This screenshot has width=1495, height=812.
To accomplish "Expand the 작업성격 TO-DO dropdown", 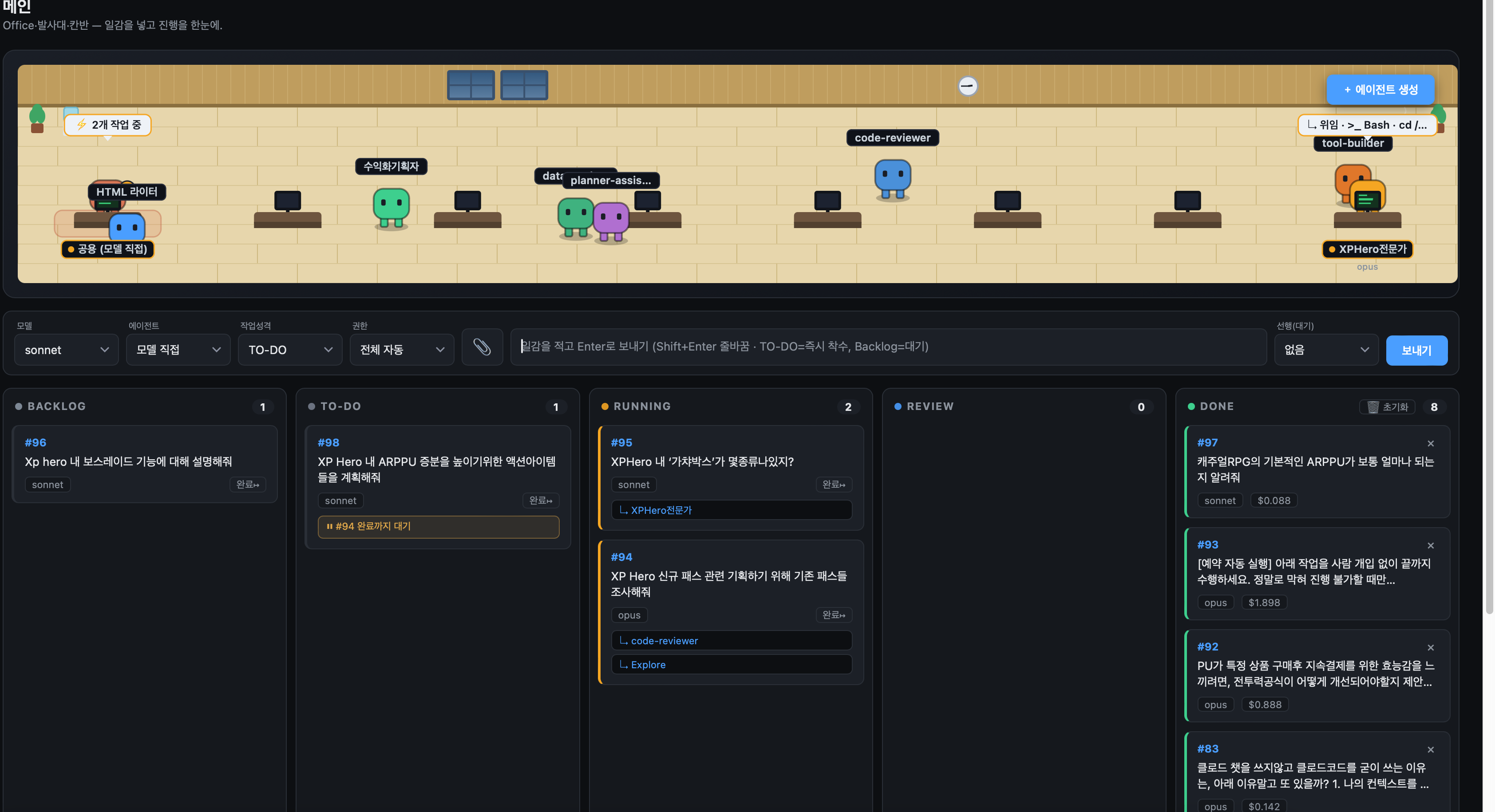I will click(x=290, y=350).
